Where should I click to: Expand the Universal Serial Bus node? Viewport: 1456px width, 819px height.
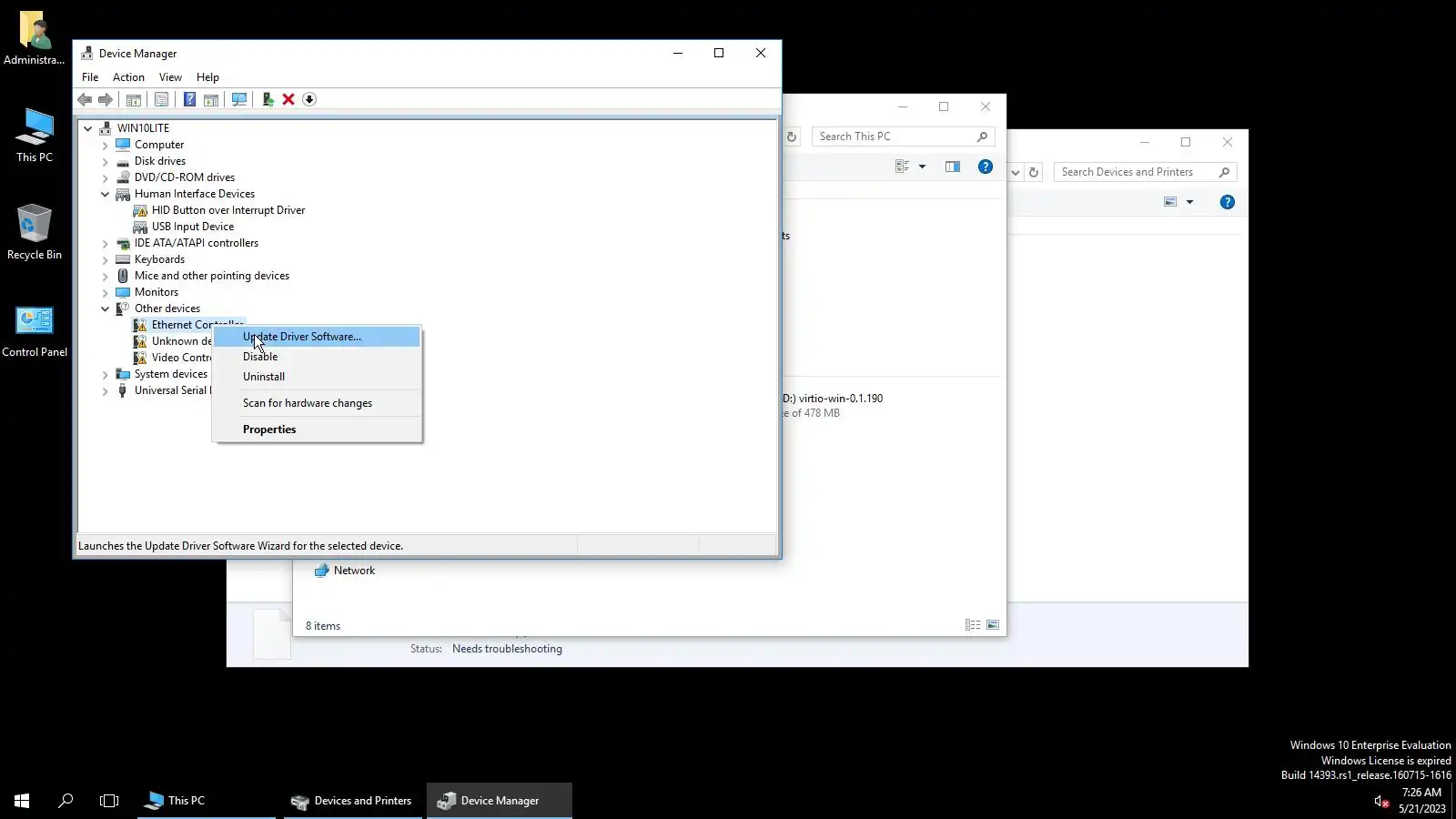coord(106,390)
